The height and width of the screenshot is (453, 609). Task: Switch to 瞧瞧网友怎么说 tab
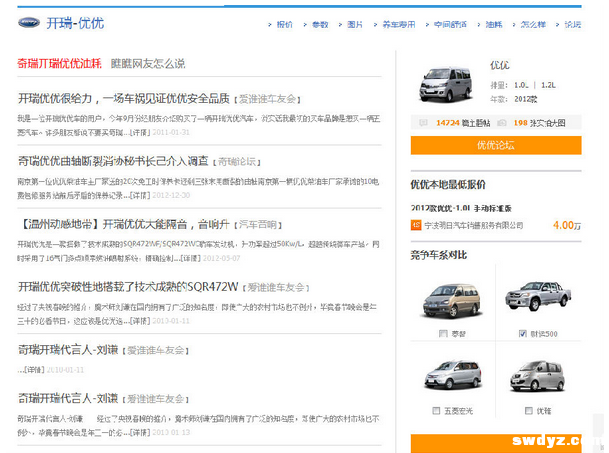[147, 64]
